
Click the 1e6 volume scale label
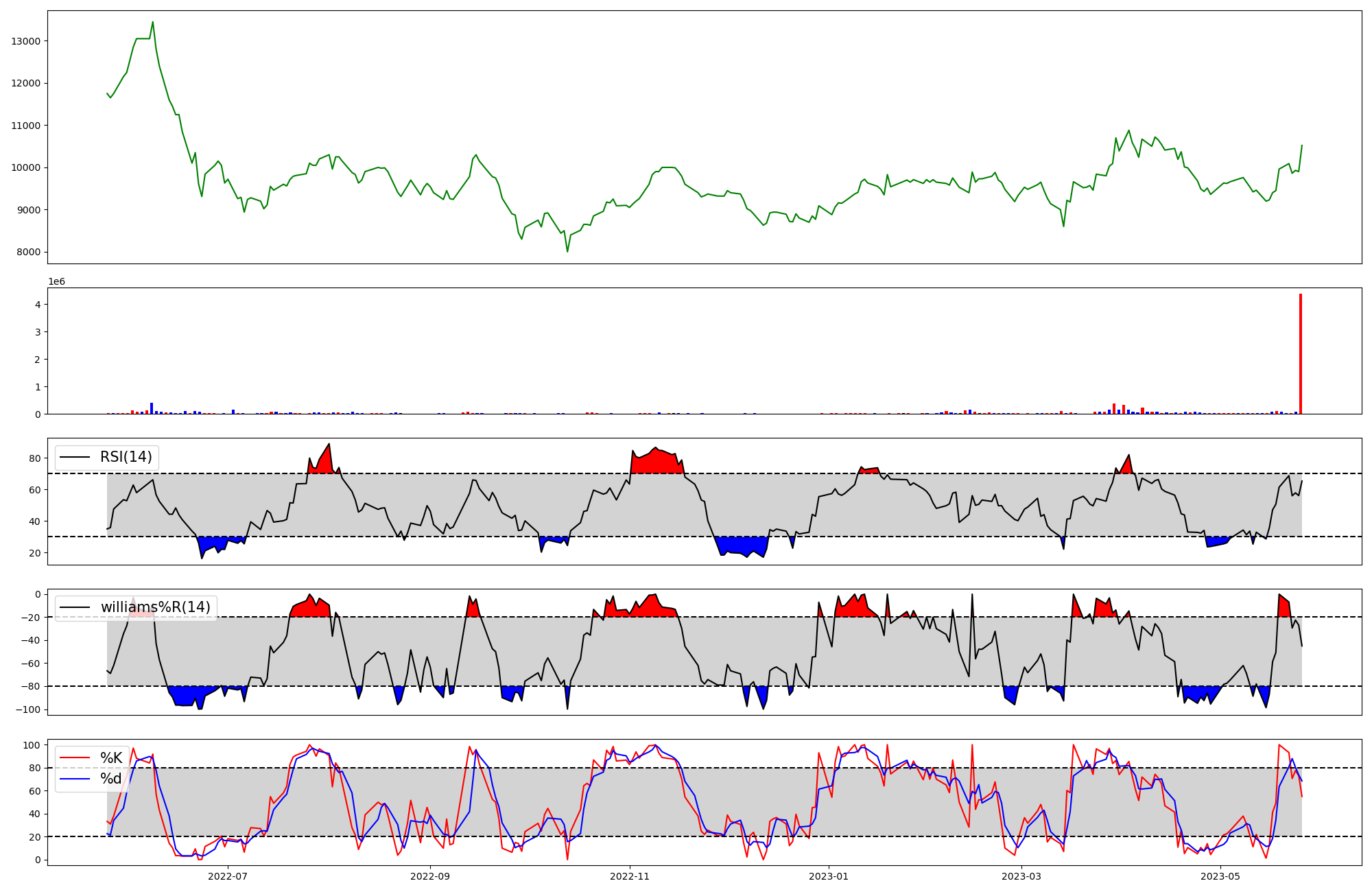pyautogui.click(x=56, y=282)
